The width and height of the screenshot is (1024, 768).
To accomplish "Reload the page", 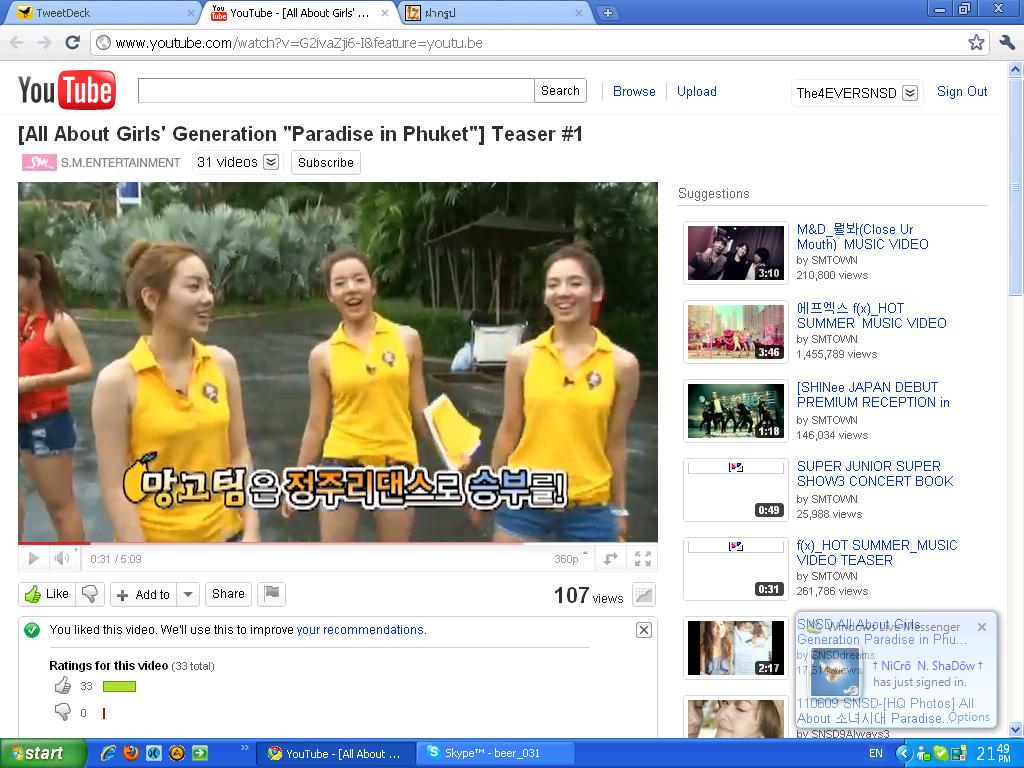I will (x=72, y=43).
